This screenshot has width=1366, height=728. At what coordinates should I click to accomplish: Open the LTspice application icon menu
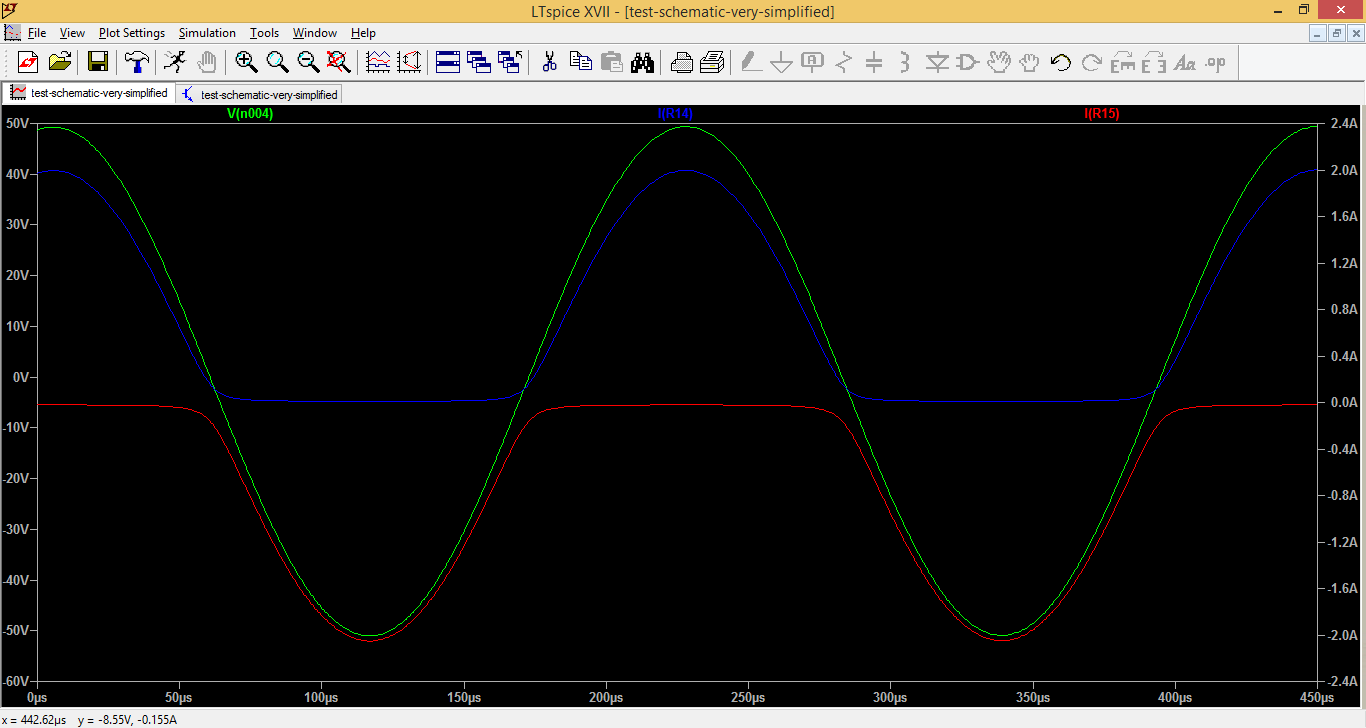(10, 11)
